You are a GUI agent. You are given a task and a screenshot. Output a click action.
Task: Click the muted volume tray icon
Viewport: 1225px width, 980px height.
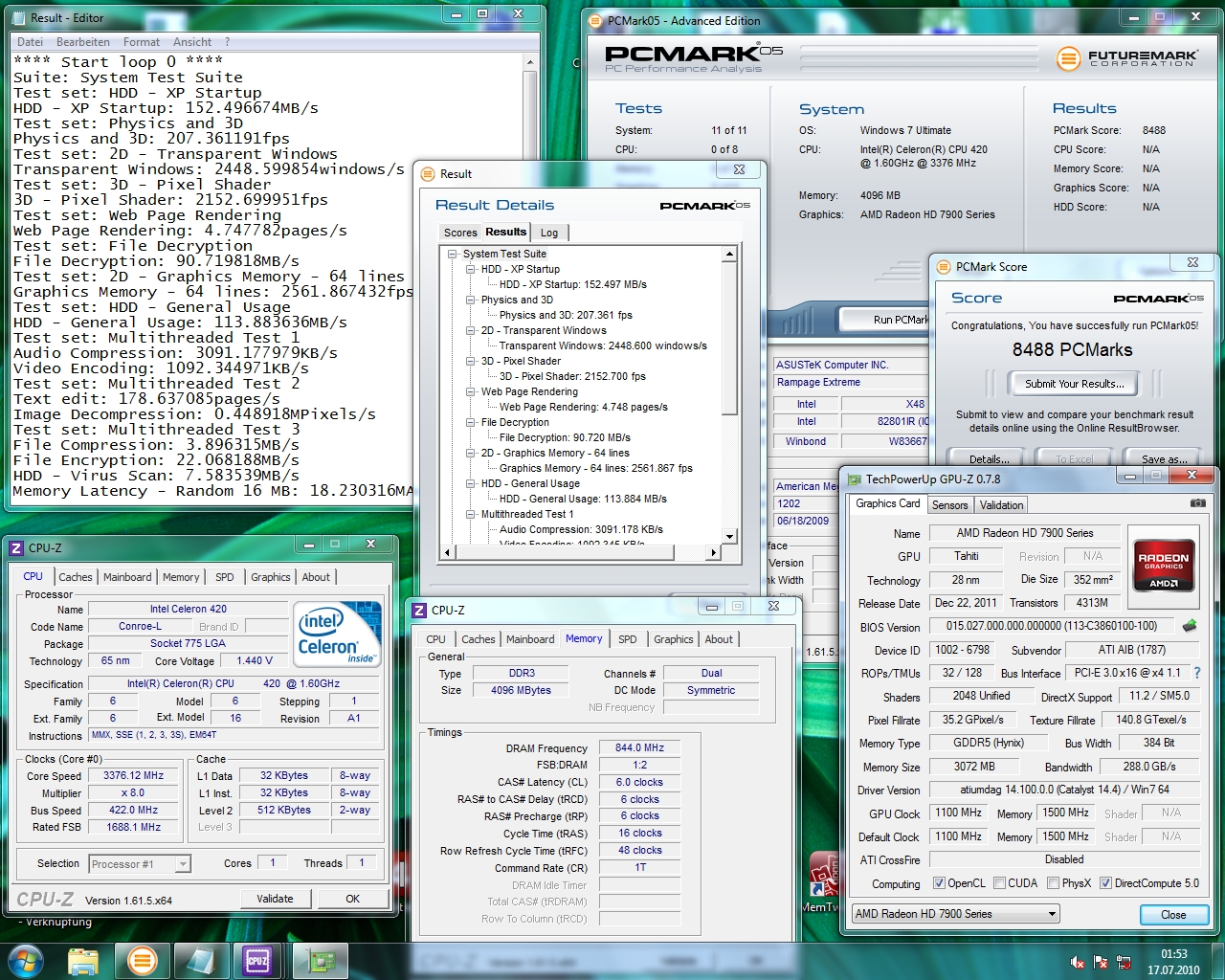1078,962
